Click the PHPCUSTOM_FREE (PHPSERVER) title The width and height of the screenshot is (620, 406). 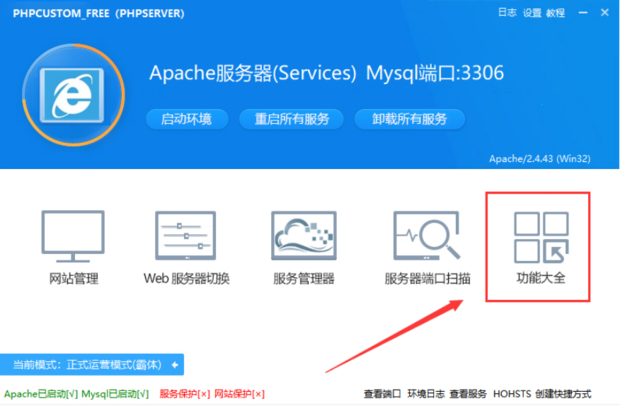(98, 13)
